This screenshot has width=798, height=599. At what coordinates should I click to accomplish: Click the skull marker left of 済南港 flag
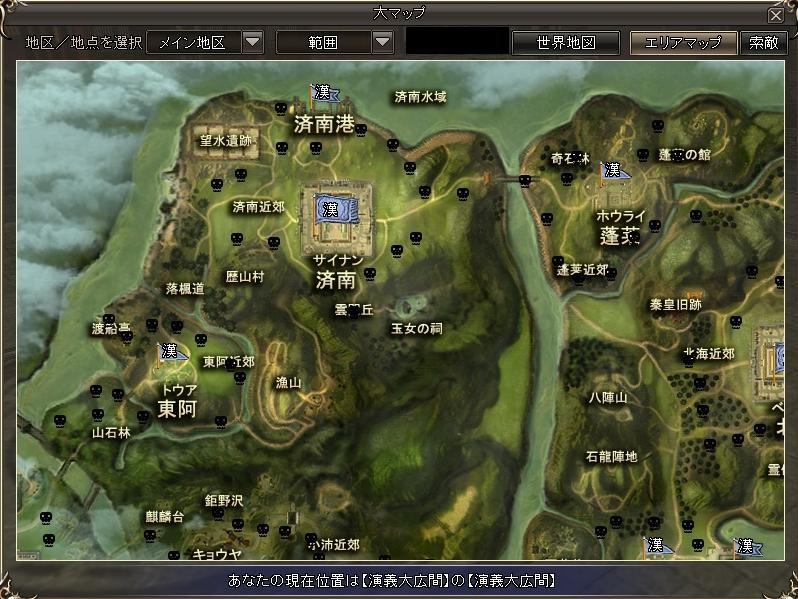(281, 108)
